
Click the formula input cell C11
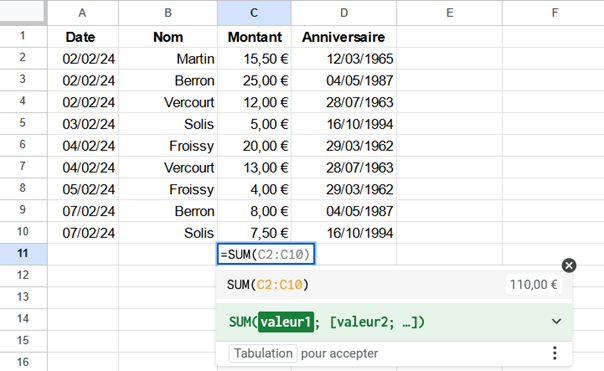coord(266,254)
